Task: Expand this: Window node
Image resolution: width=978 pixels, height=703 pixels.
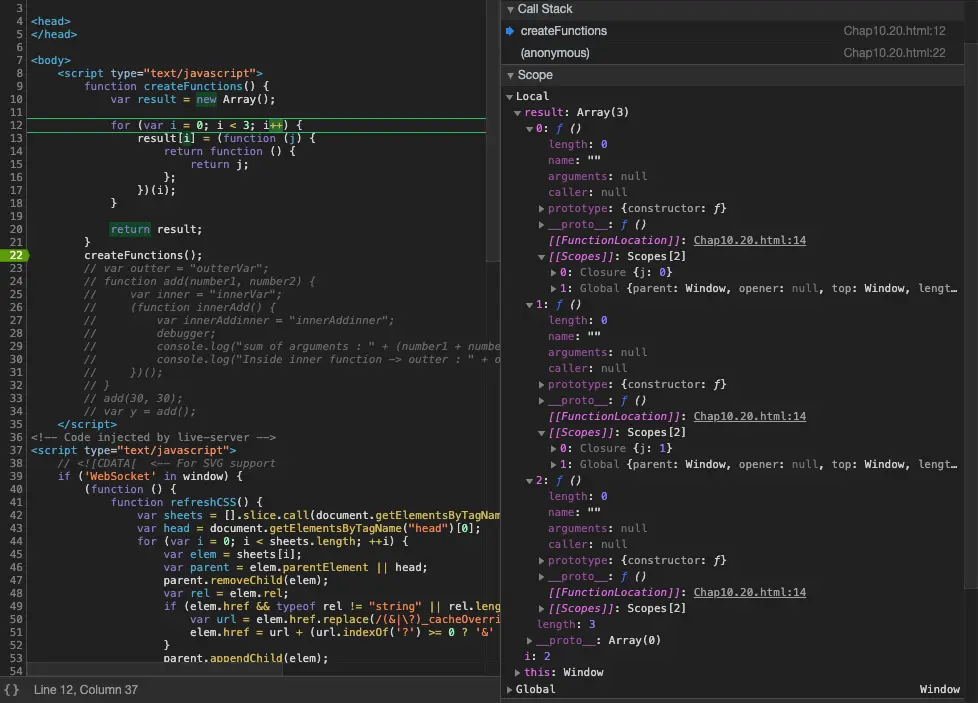Action: 518,672
